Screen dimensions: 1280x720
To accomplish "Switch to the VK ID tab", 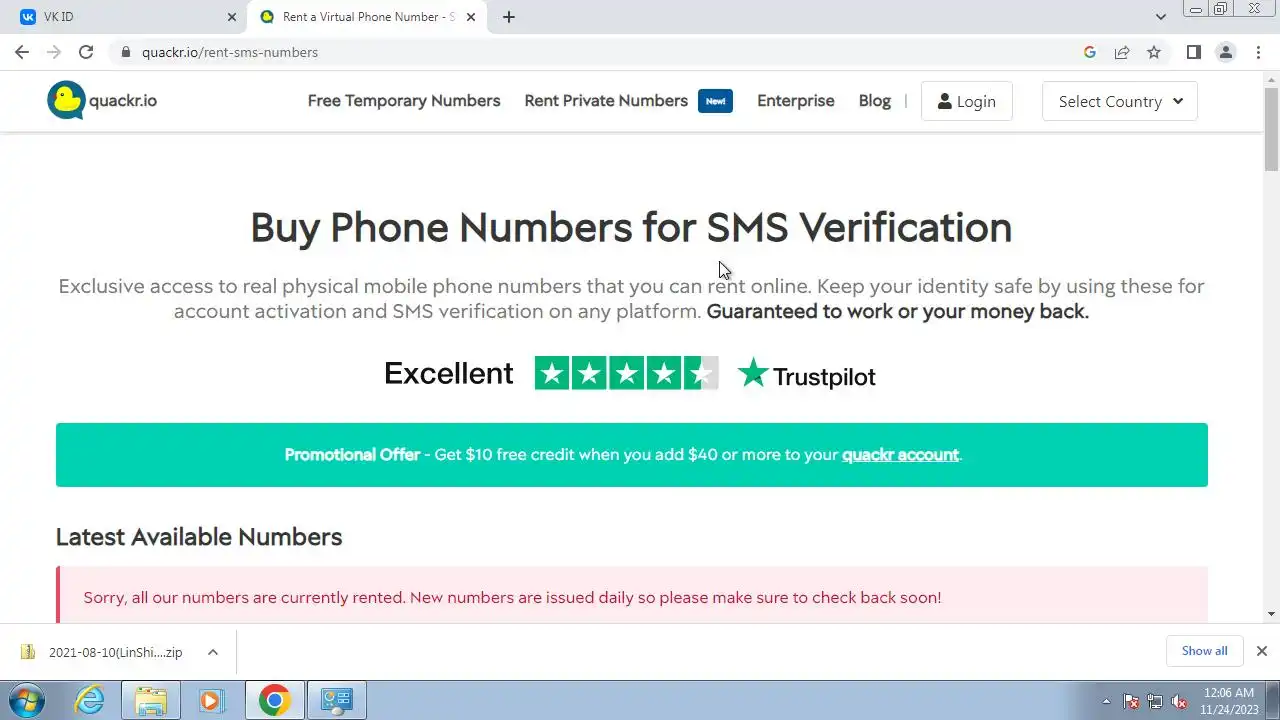I will pyautogui.click(x=124, y=17).
